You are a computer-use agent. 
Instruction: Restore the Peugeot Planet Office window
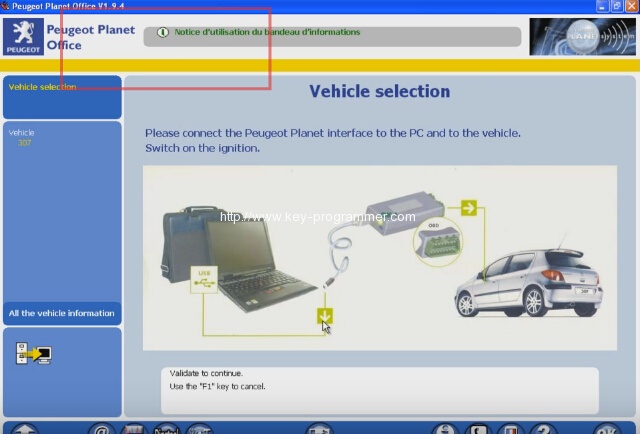(x=617, y=6)
